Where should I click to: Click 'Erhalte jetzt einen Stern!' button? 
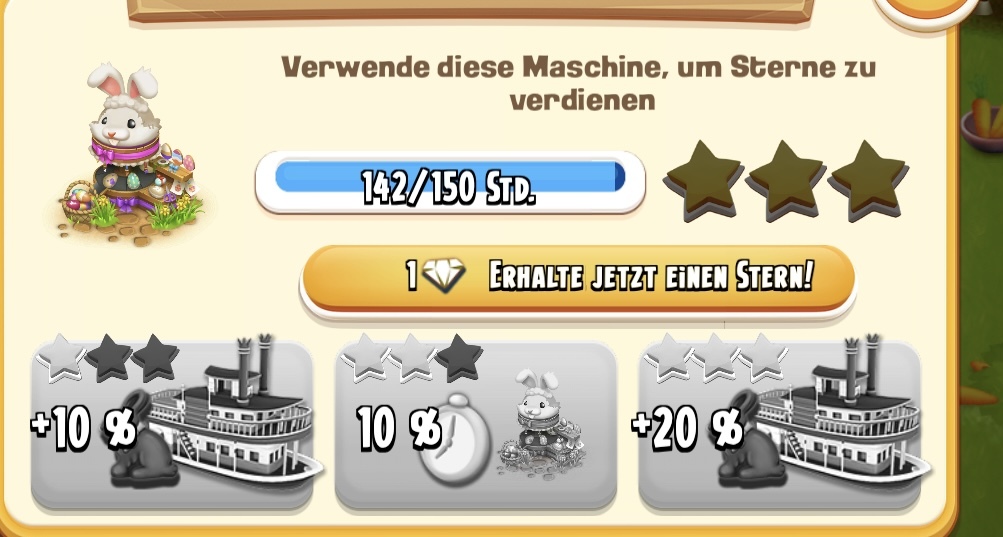point(578,278)
